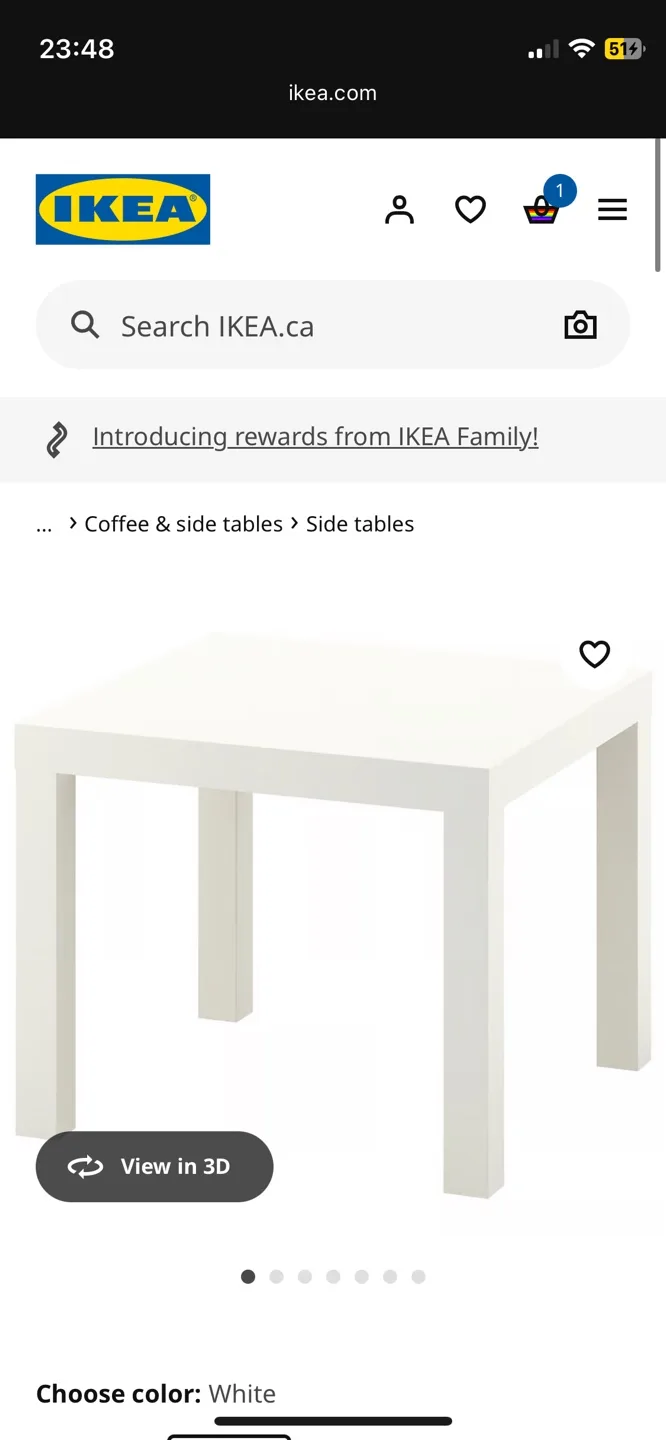Viewport: 666px width, 1440px height.
Task: Tap the ikea.com address bar
Action: (333, 93)
